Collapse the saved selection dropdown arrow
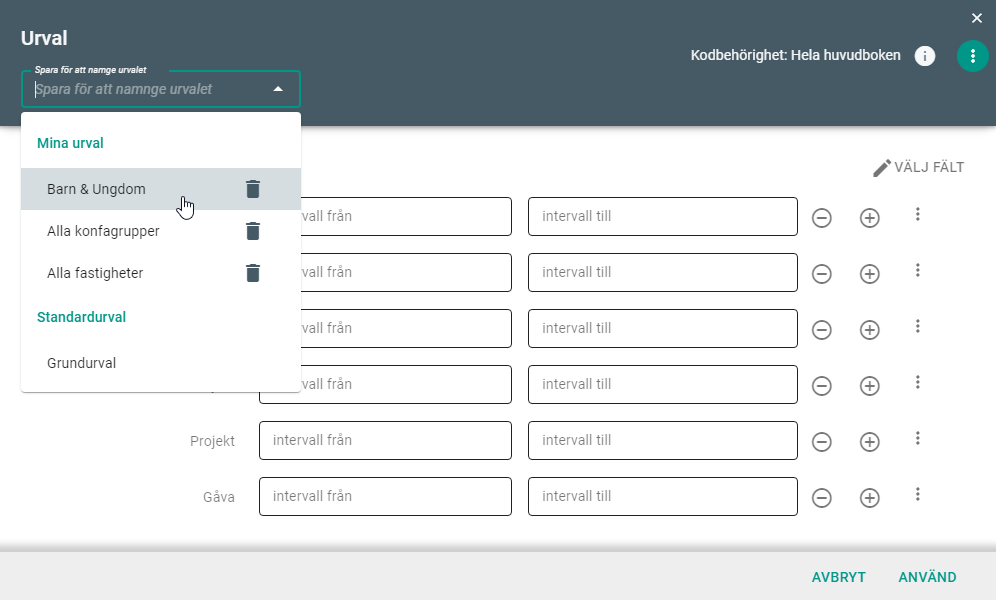Screen dimensions: 996x600 pyautogui.click(x=278, y=89)
